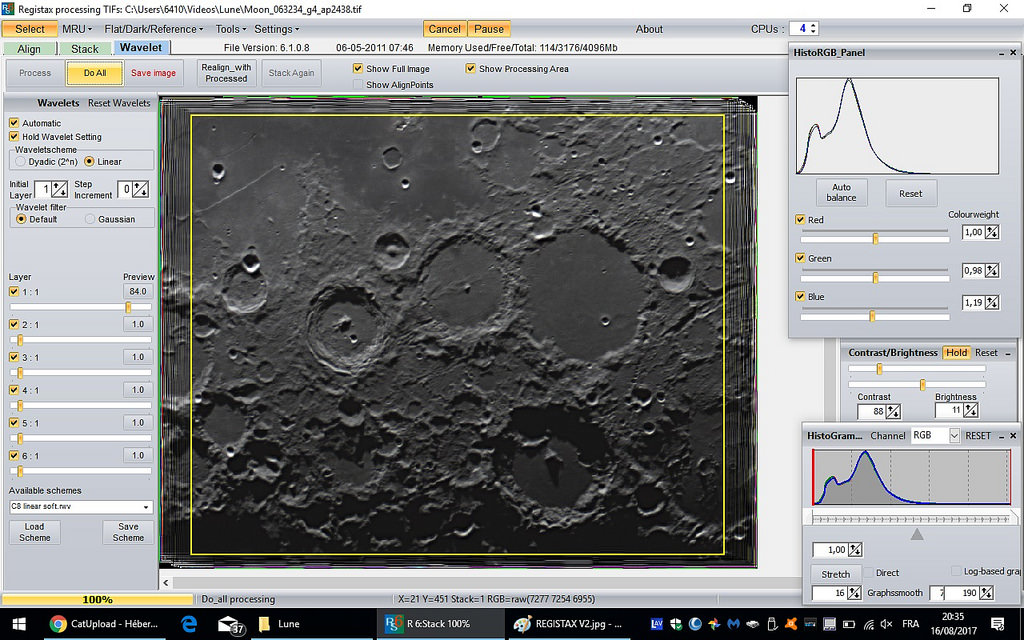
Task: Open Microsoft Edge in the taskbar
Action: pos(188,624)
